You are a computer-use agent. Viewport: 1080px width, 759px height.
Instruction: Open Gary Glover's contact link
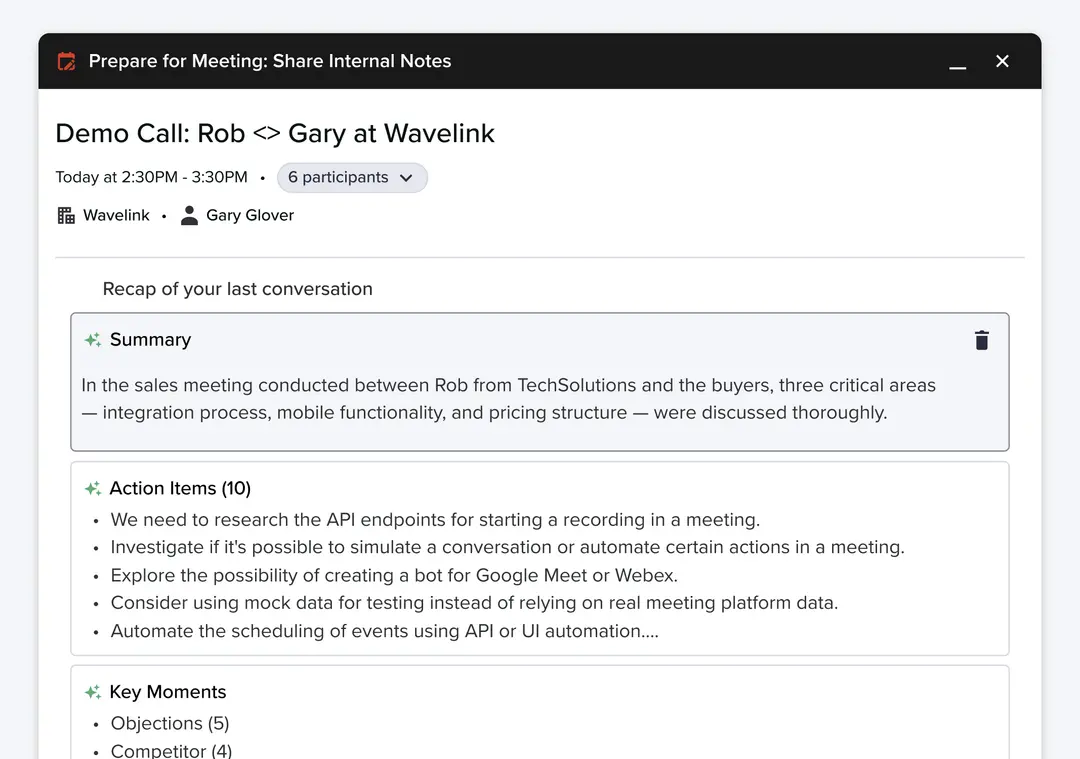point(250,216)
